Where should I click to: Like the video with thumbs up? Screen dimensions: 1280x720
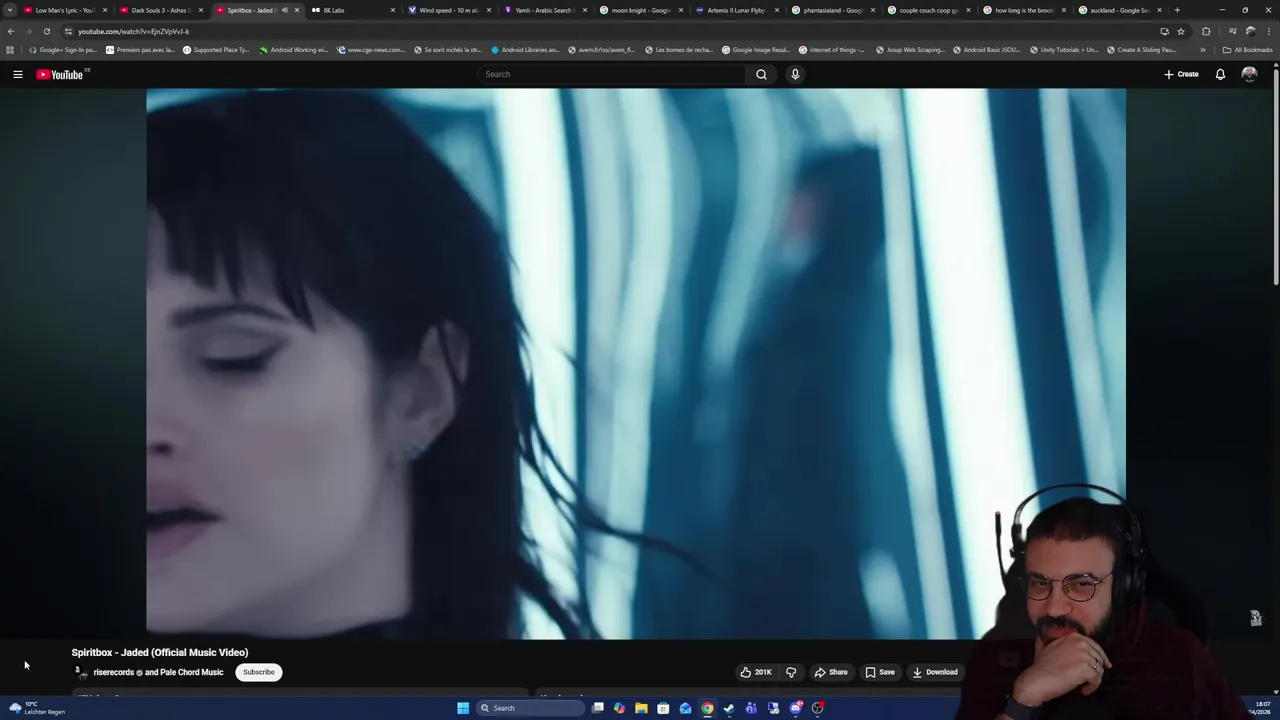(x=756, y=672)
